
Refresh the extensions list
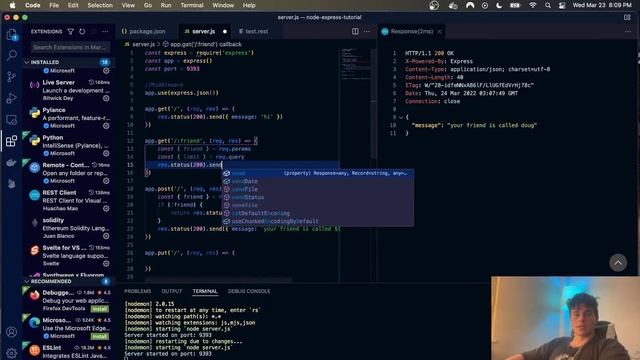(x=82, y=31)
